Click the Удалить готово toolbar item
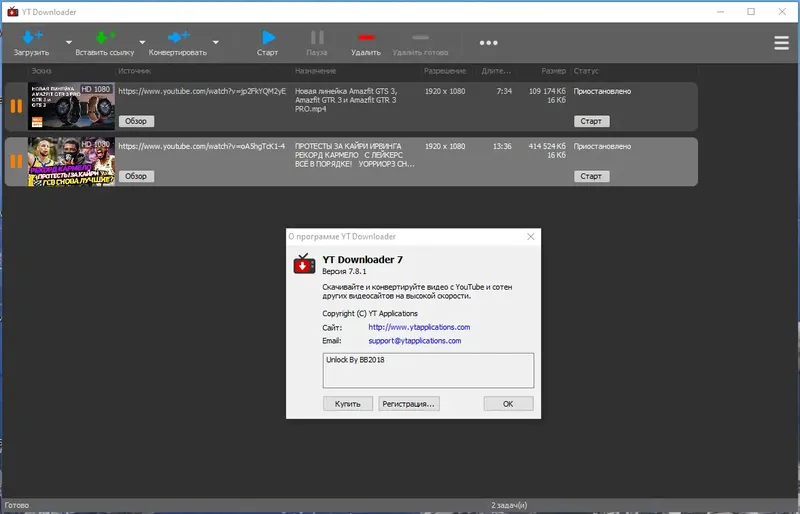 [x=420, y=43]
